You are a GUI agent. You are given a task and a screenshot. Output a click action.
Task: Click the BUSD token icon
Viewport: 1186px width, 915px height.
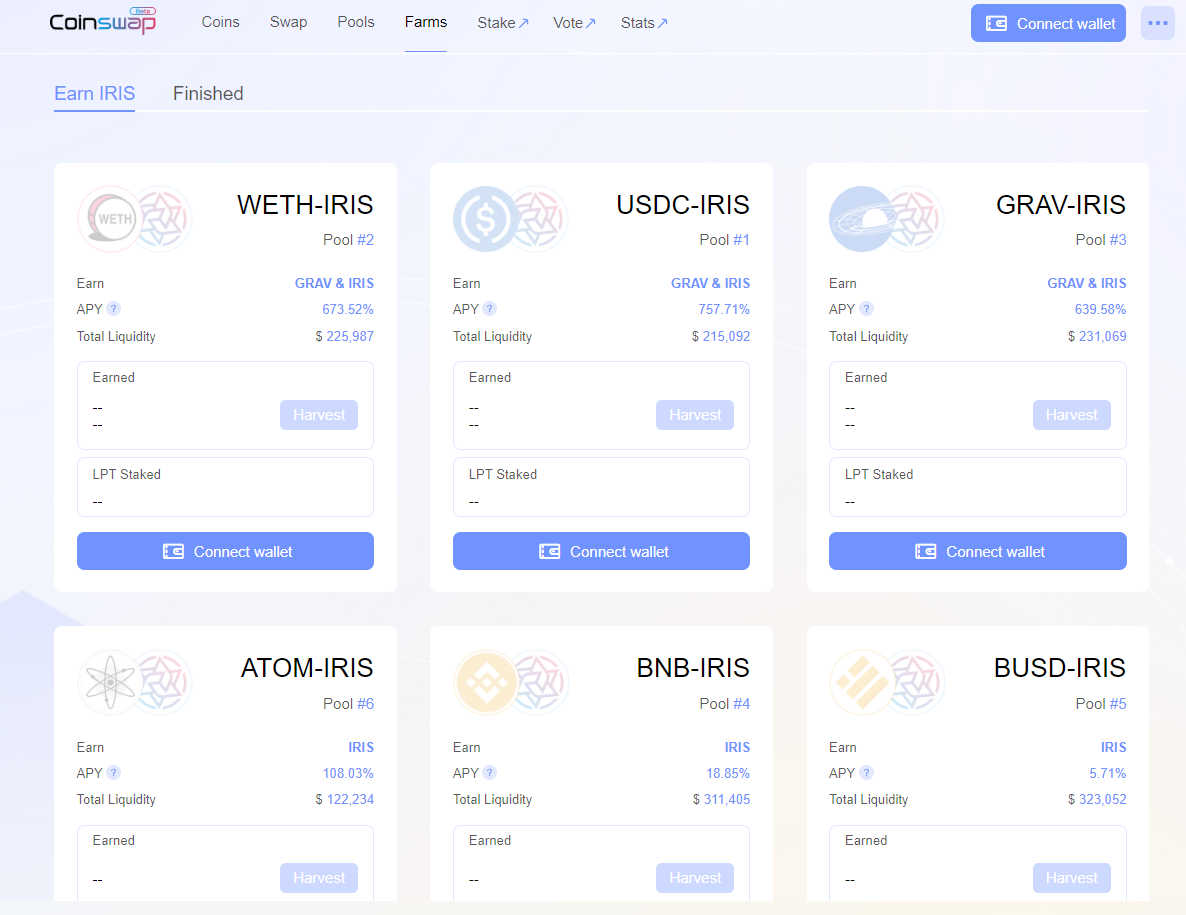862,682
